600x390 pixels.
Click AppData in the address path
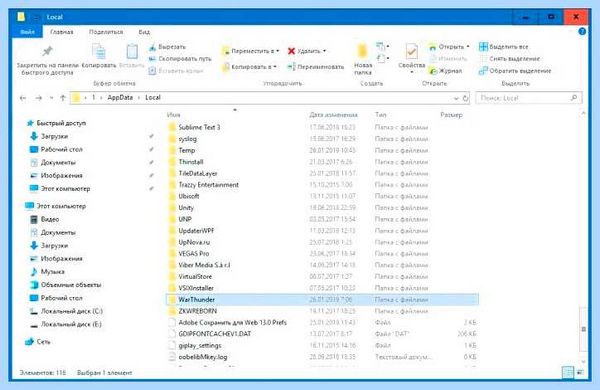pyautogui.click(x=120, y=98)
